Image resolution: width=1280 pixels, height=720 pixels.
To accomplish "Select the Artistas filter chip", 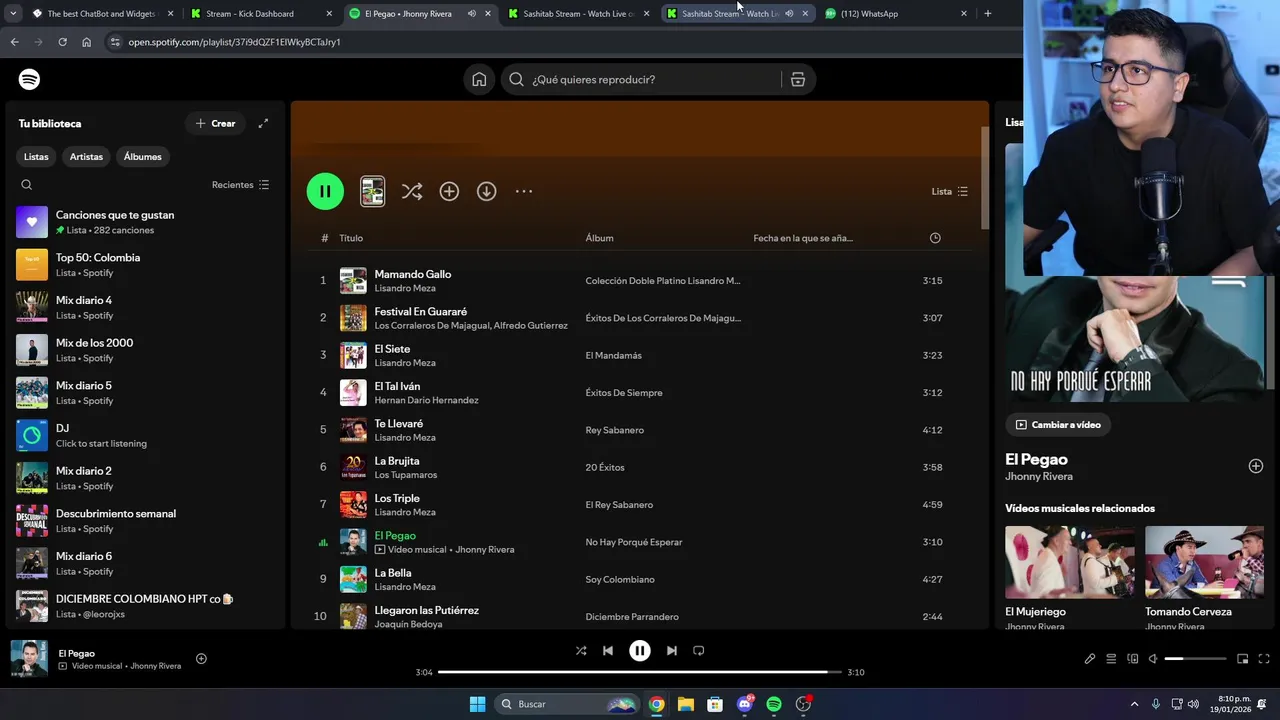I will (86, 156).
